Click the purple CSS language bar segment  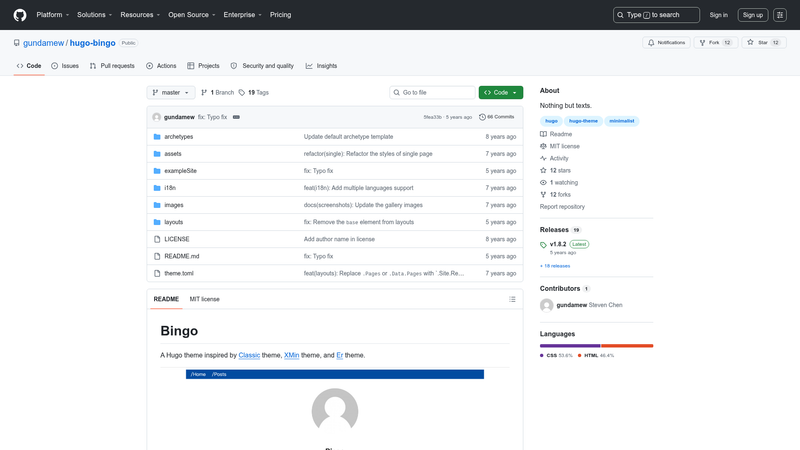[570, 346]
